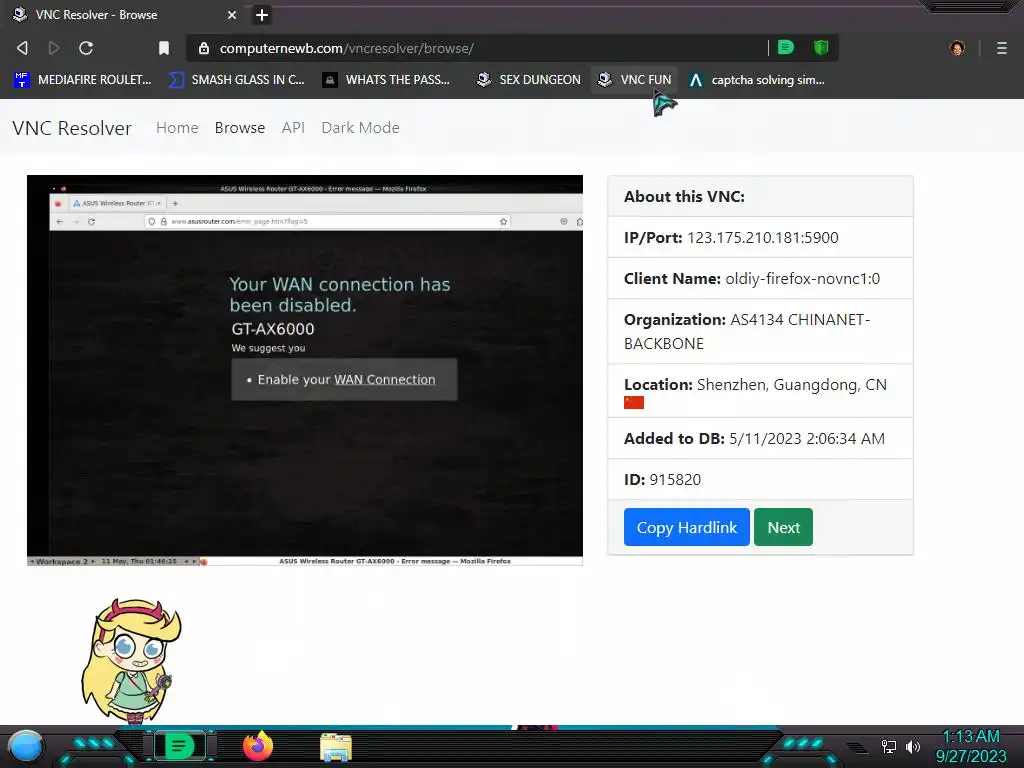This screenshot has height=768, width=1024.
Task: Go to Home in the navbar
Action: click(177, 128)
